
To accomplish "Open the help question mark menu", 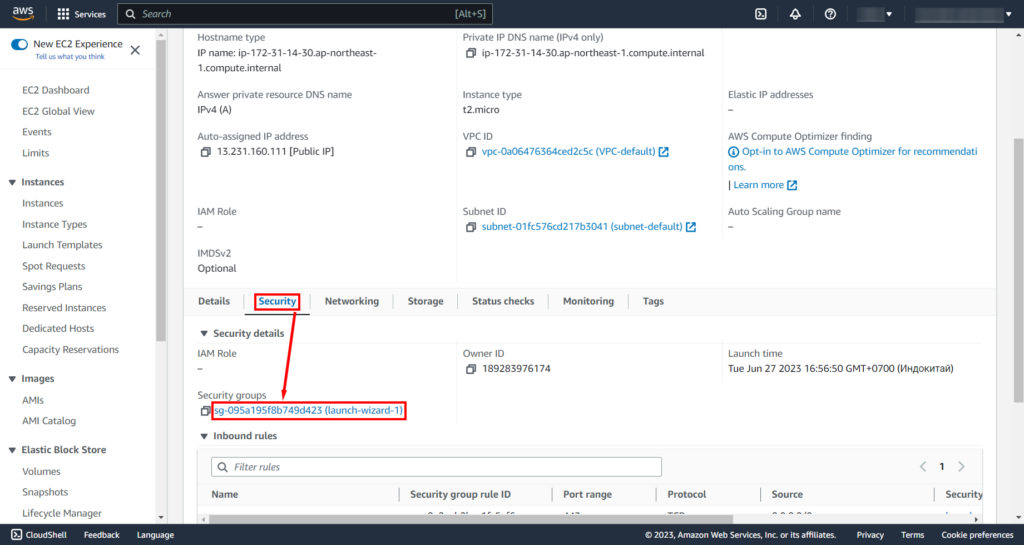I will pos(830,14).
